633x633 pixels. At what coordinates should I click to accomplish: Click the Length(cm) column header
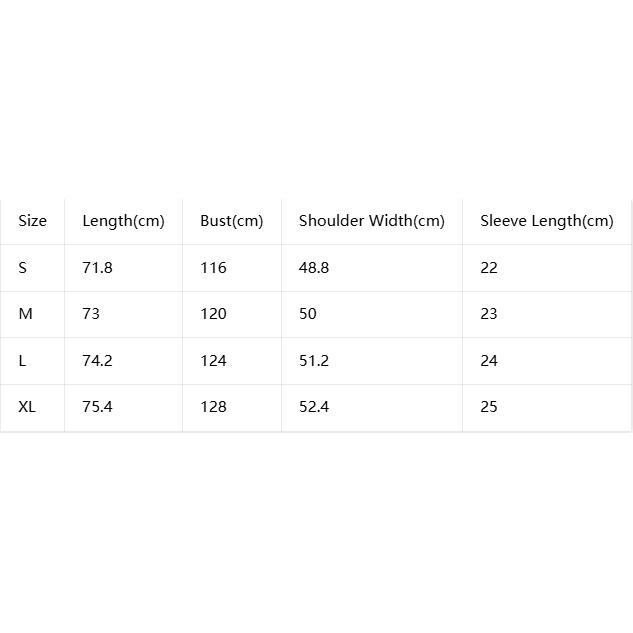(x=124, y=221)
